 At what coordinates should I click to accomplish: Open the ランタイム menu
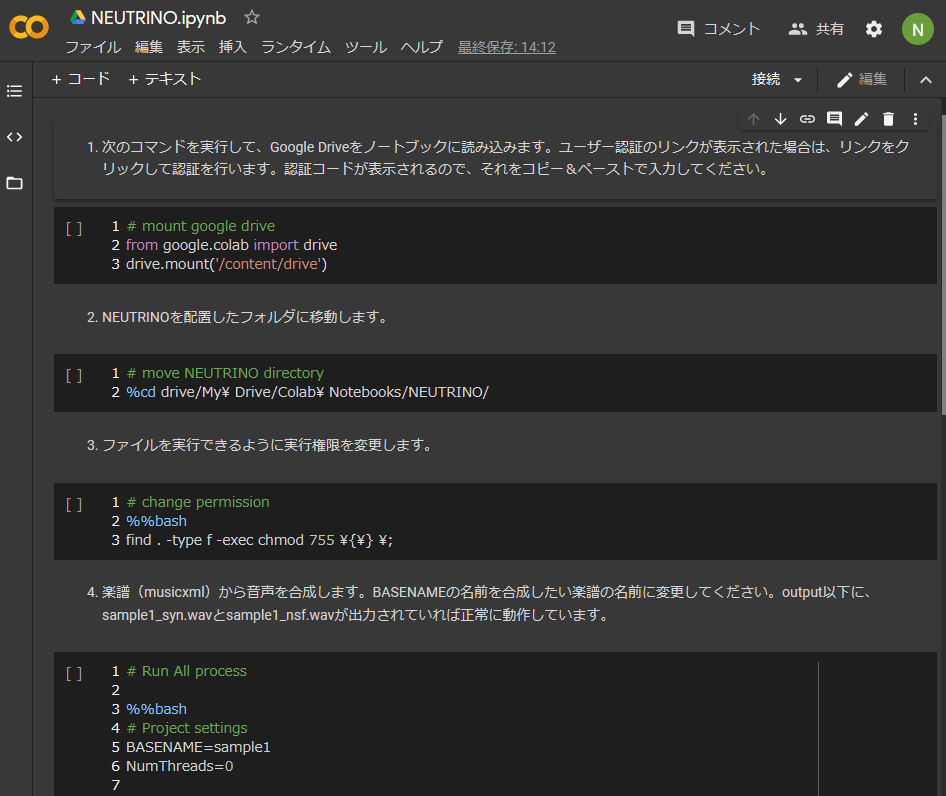coord(296,47)
